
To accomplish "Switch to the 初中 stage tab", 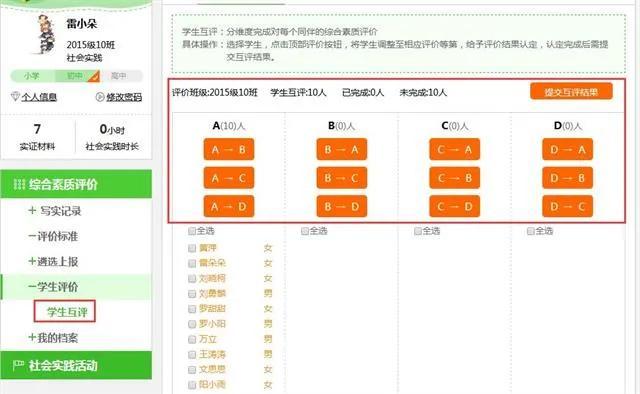I will pyautogui.click(x=76, y=76).
